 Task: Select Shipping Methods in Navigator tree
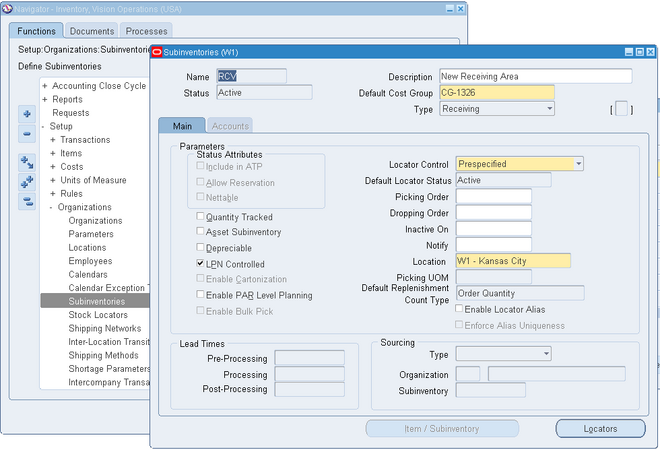coord(104,355)
